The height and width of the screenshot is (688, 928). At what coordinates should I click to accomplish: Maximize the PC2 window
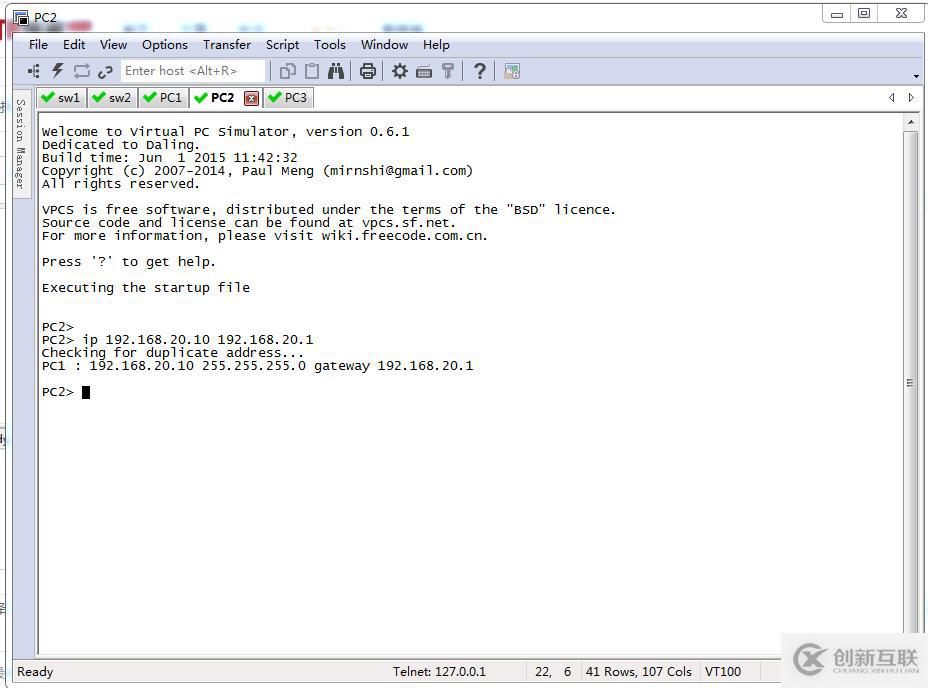point(864,14)
